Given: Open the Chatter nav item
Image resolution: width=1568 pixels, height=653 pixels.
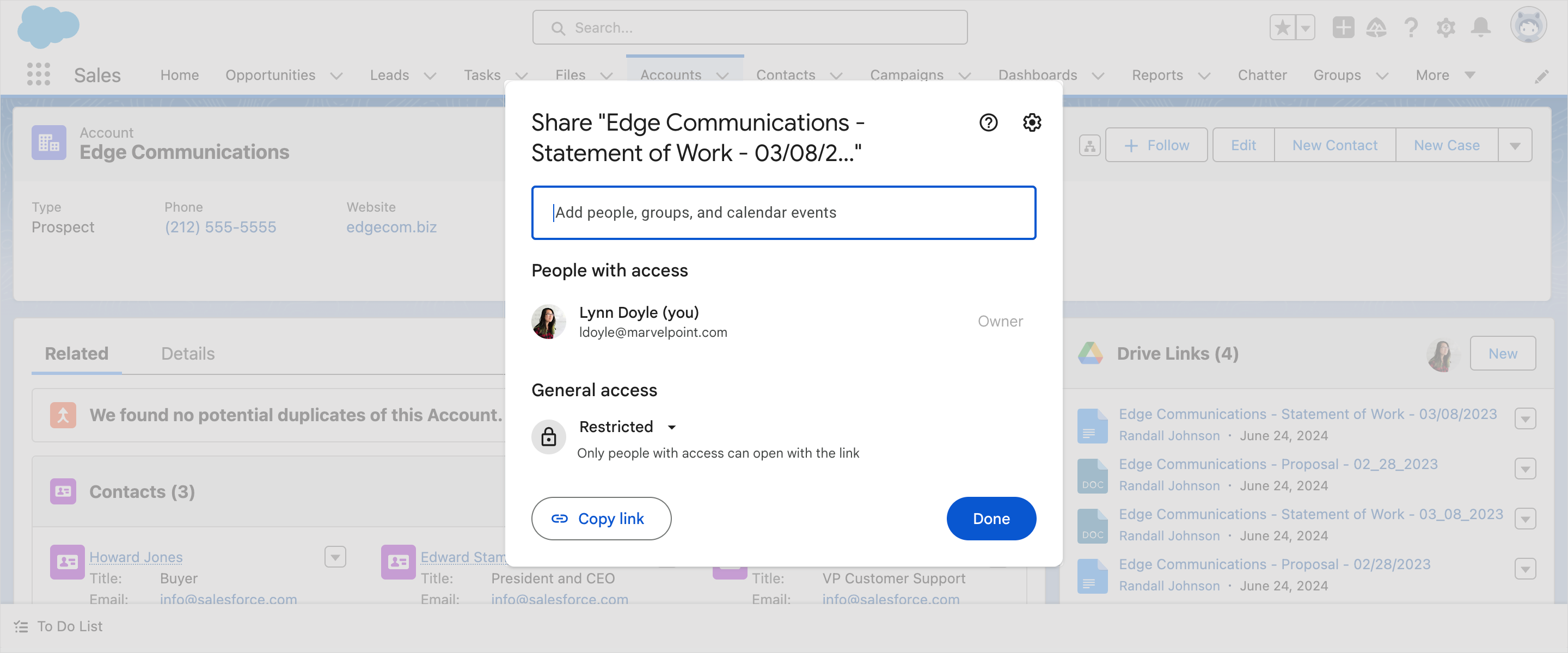Looking at the screenshot, I should coord(1262,75).
